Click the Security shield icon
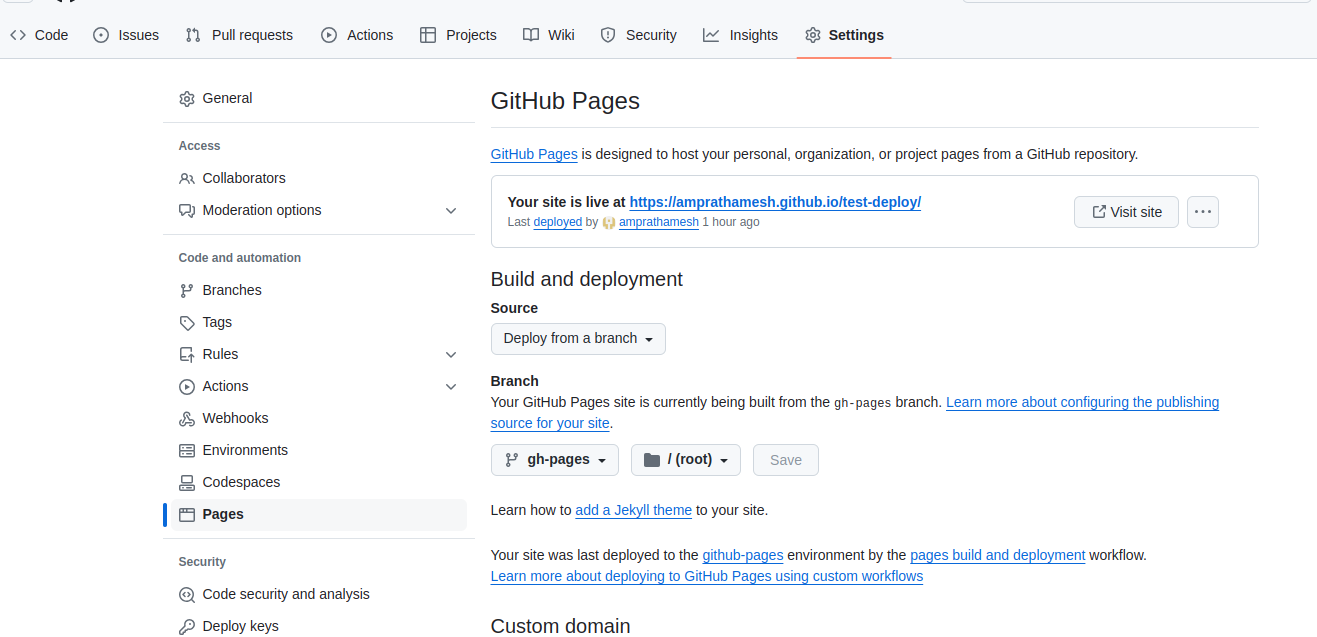 (608, 35)
